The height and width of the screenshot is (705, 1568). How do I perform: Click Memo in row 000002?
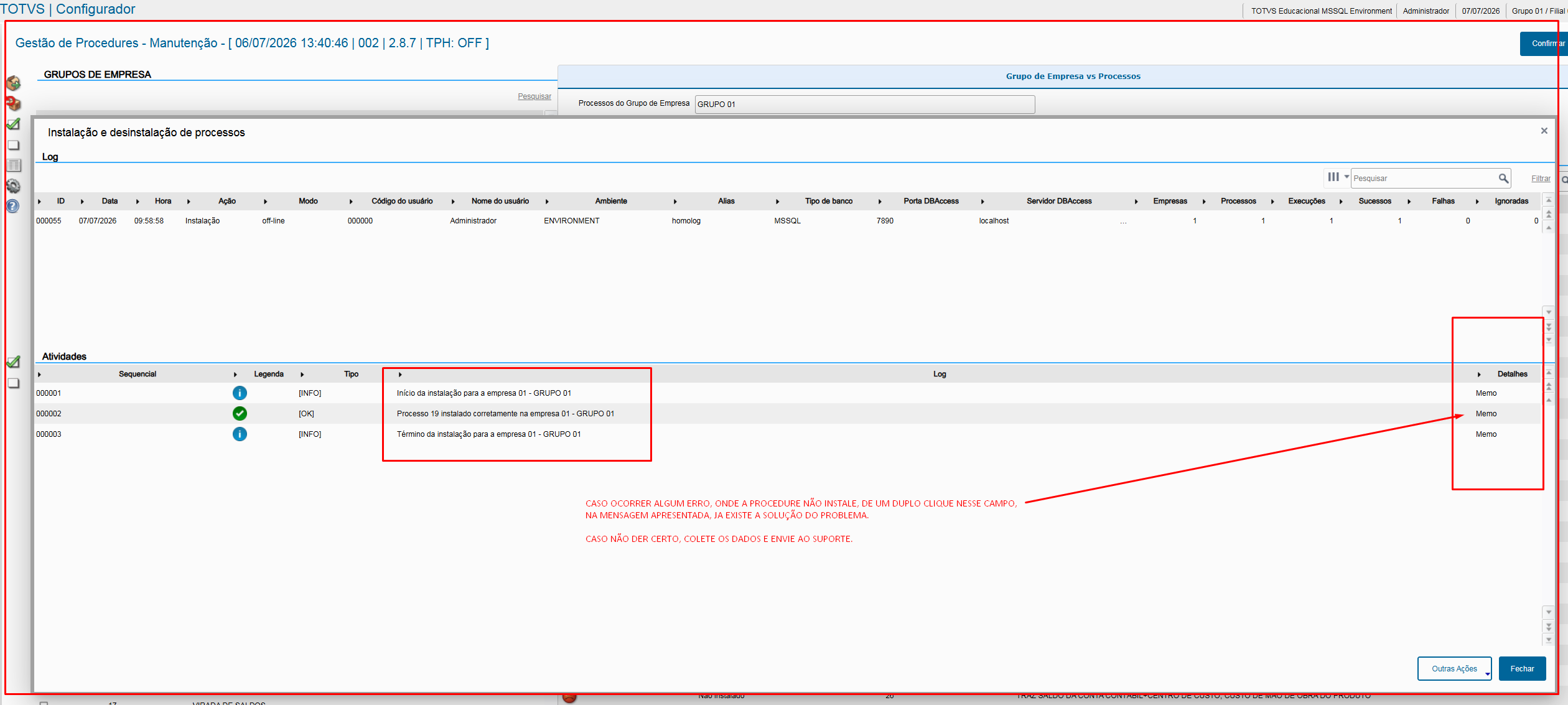pos(1486,414)
